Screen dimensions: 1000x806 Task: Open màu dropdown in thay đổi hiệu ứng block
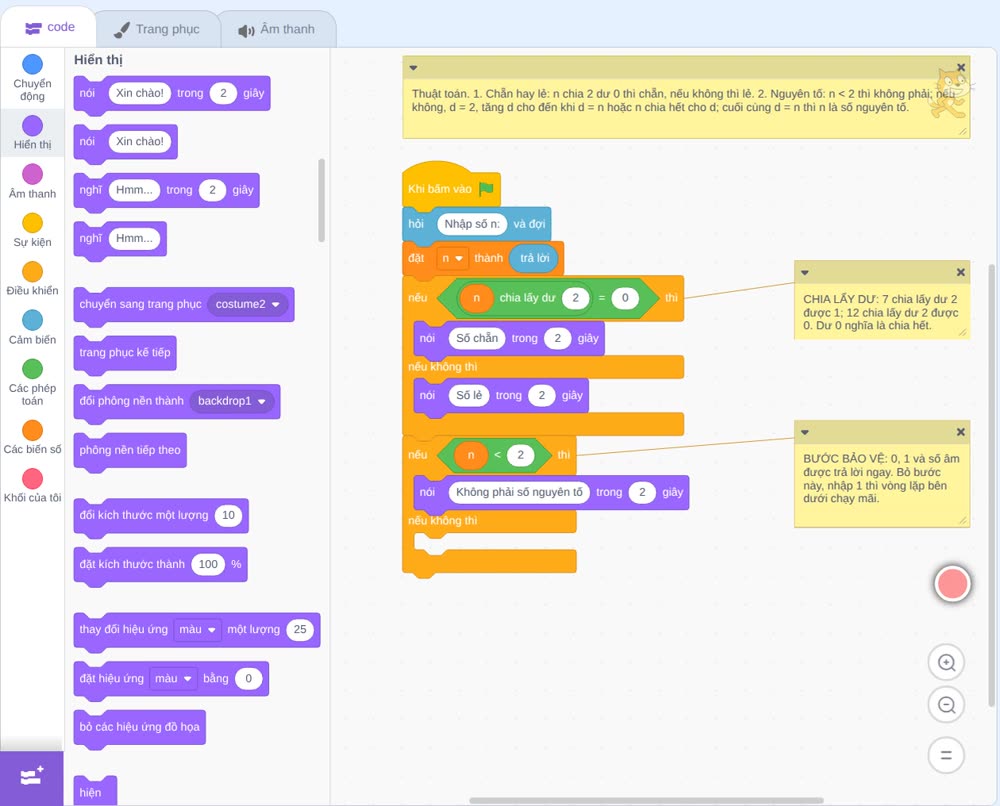click(197, 630)
